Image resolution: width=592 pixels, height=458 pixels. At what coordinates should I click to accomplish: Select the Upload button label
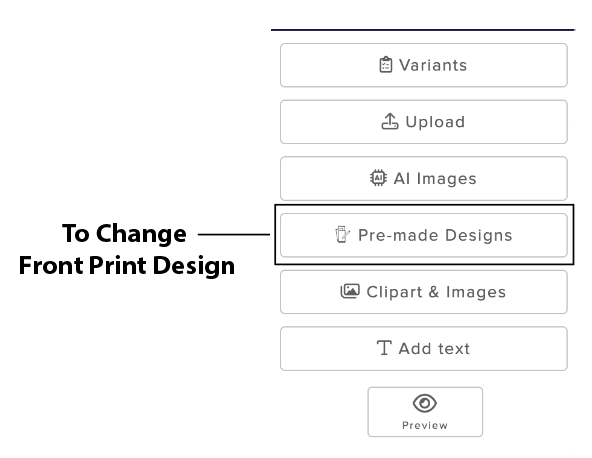pos(435,122)
